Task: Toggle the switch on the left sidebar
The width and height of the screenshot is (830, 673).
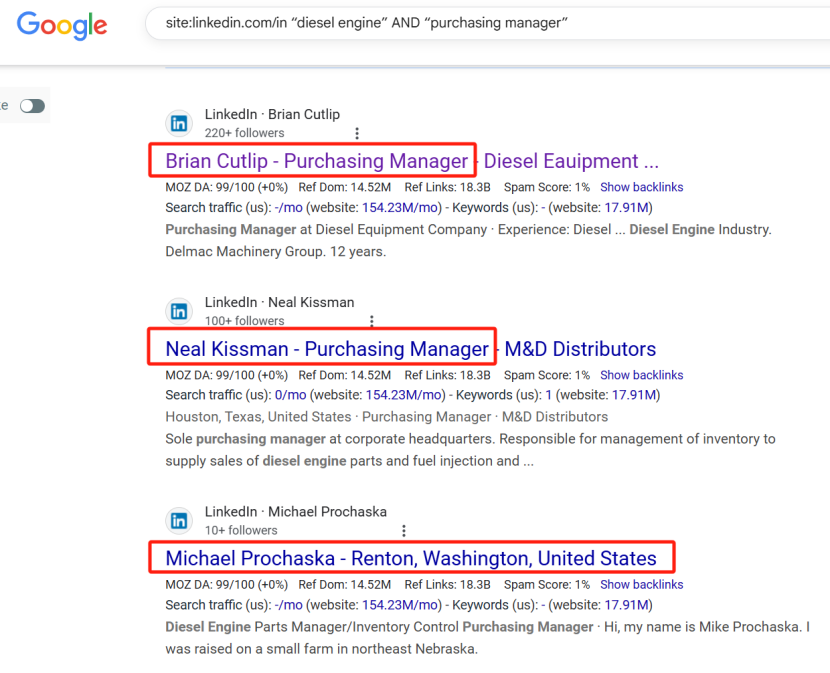Action: [x=32, y=106]
